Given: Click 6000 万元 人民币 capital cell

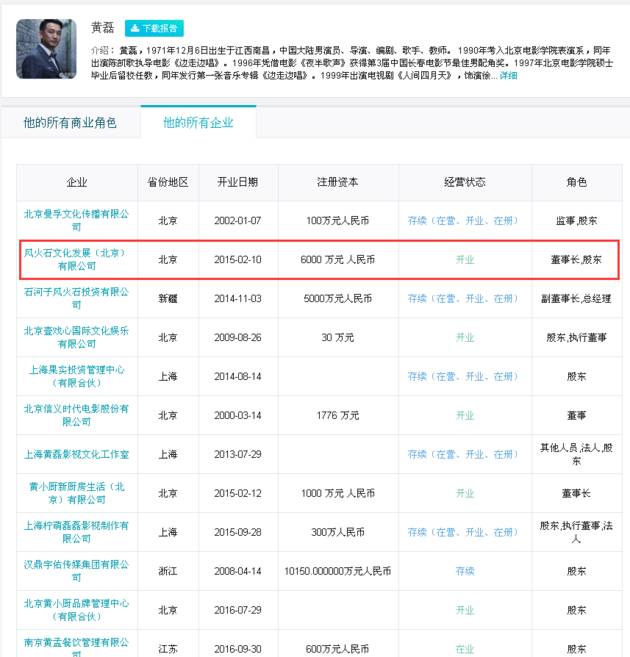Looking at the screenshot, I should (x=338, y=259).
